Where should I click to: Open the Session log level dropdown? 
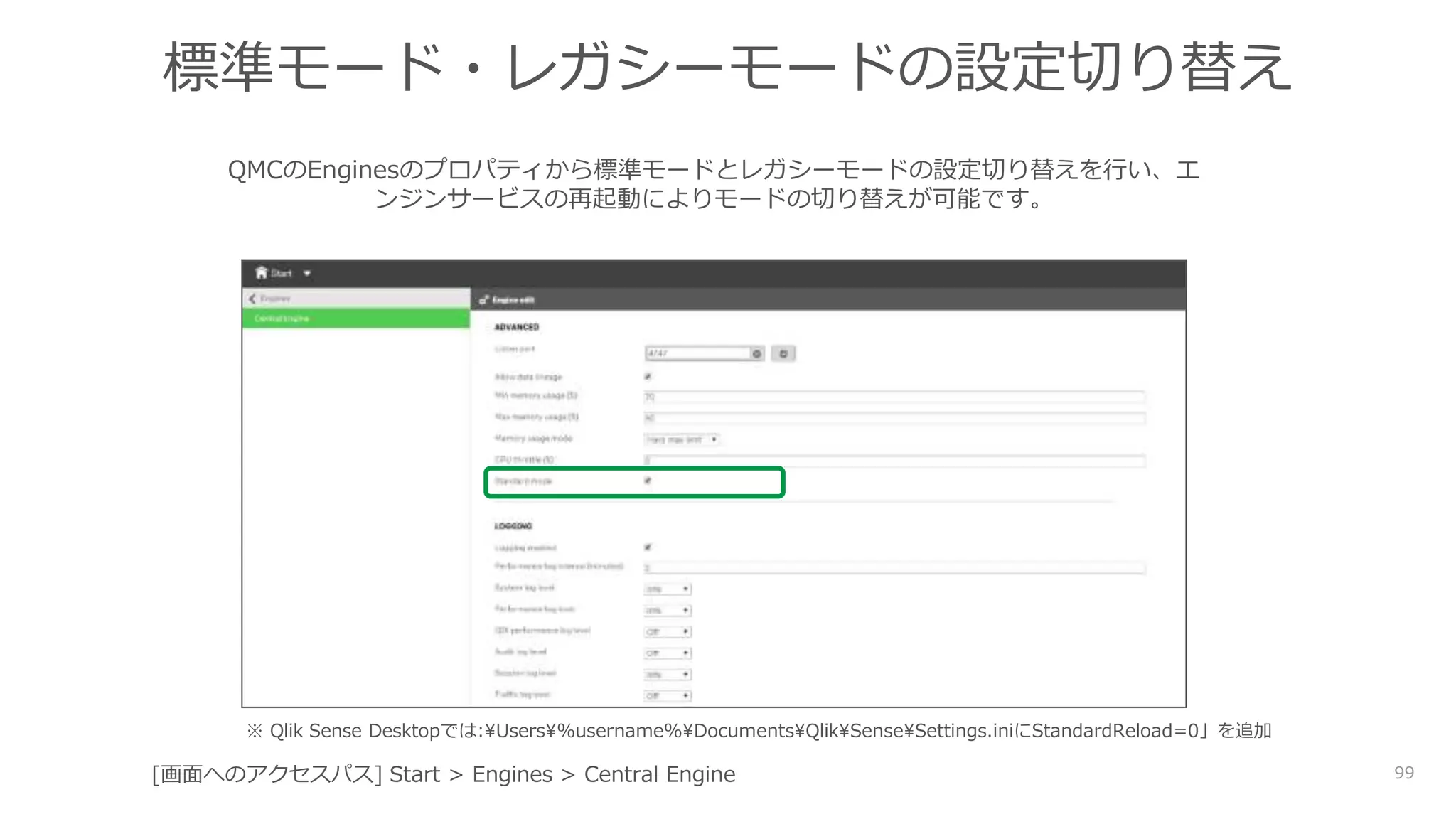pyautogui.click(x=668, y=674)
